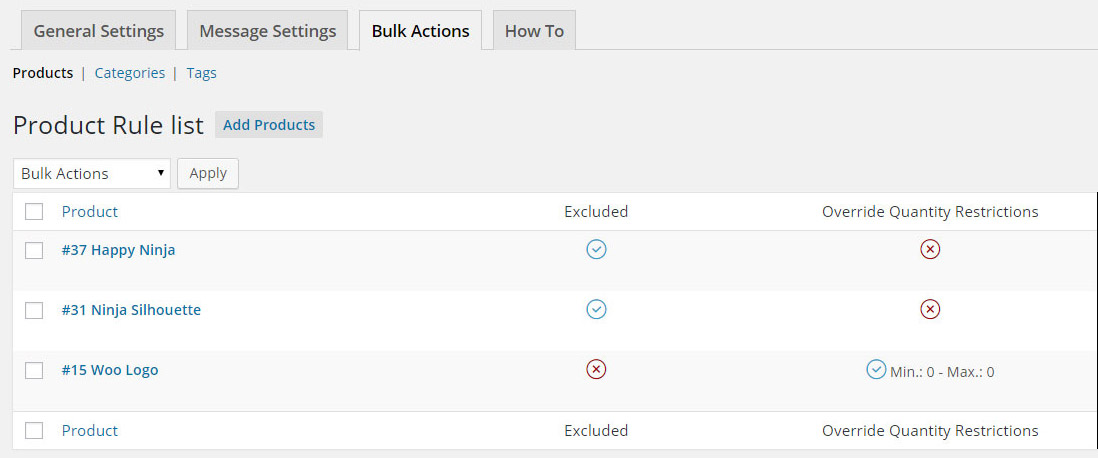Tick the checkbox for #37 Happy Ninja
The width and height of the screenshot is (1098, 458).
(34, 250)
